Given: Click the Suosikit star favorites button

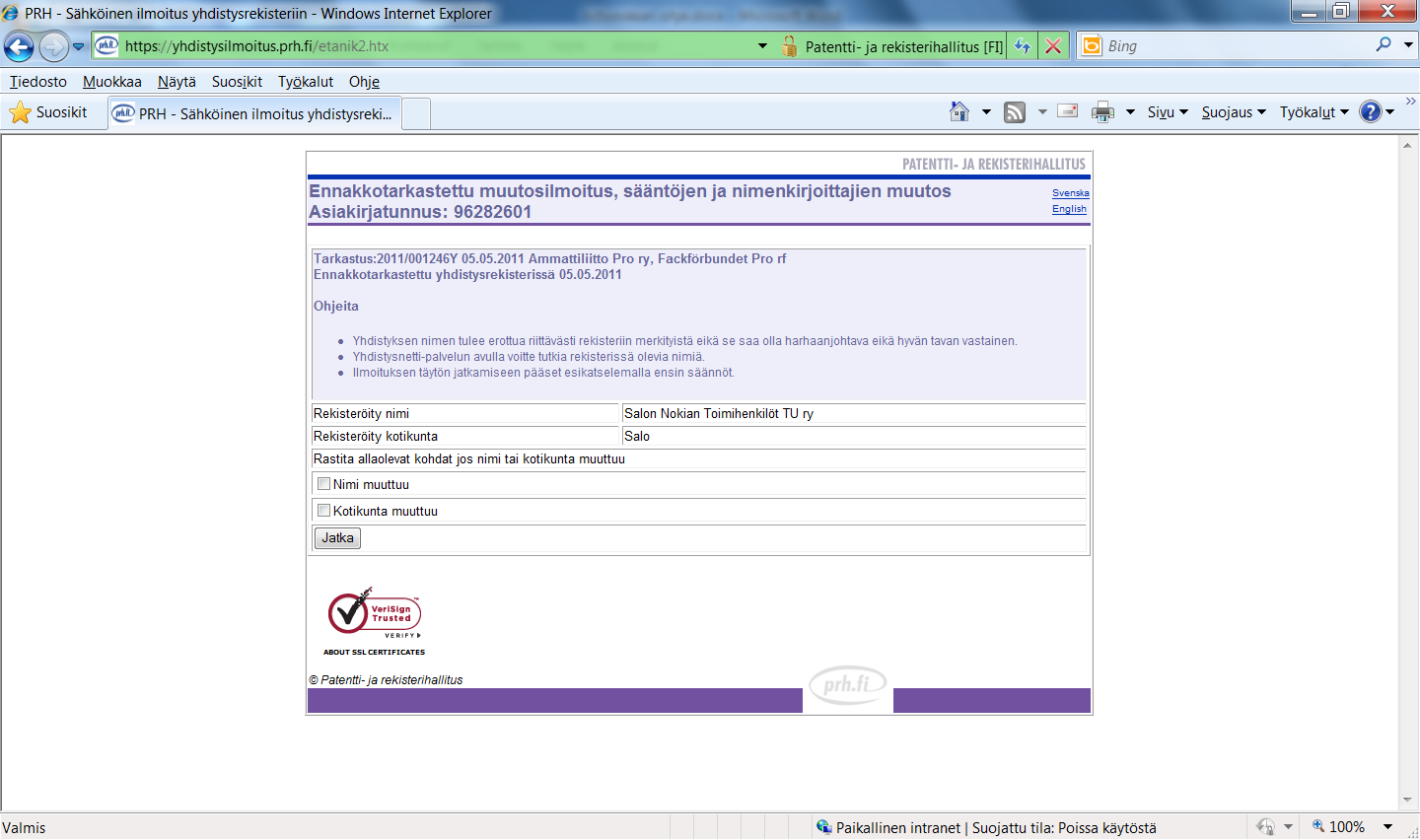Looking at the screenshot, I should click(48, 112).
